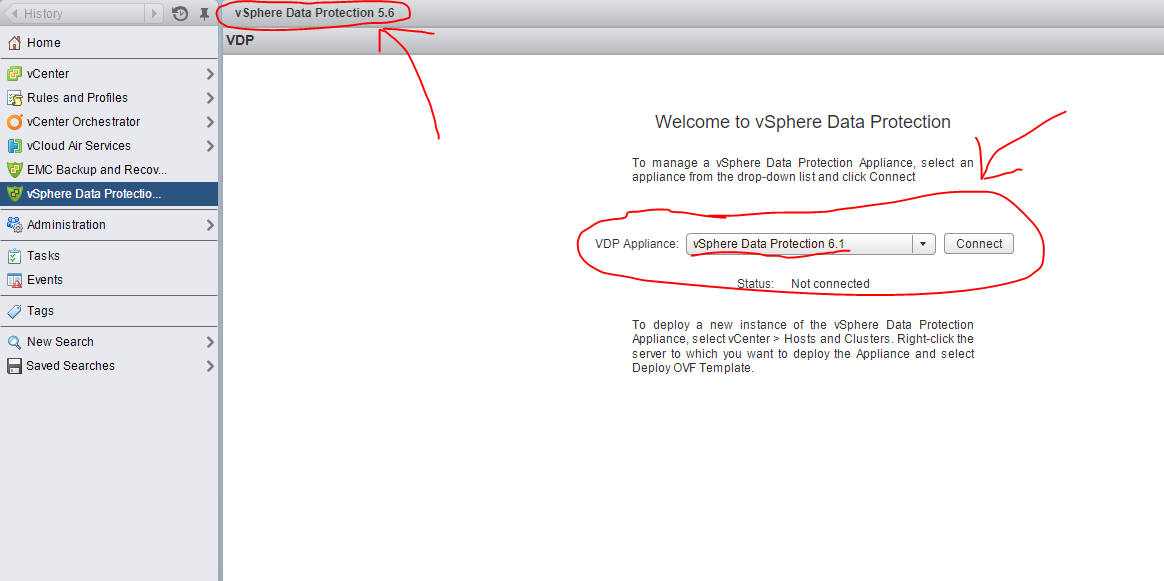Click the Home house icon
Screen dimensions: 1164x581
(14, 43)
